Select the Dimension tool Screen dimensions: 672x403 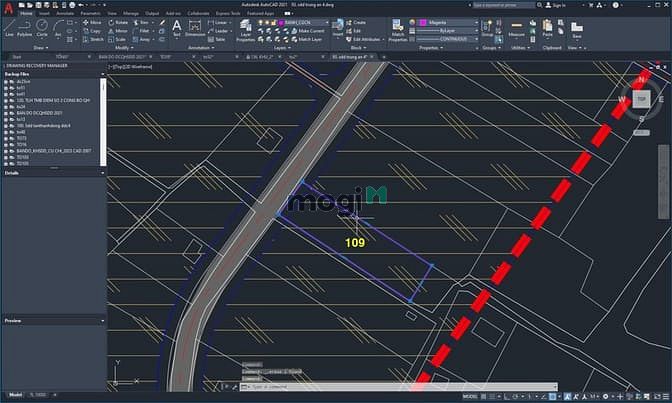[195, 28]
